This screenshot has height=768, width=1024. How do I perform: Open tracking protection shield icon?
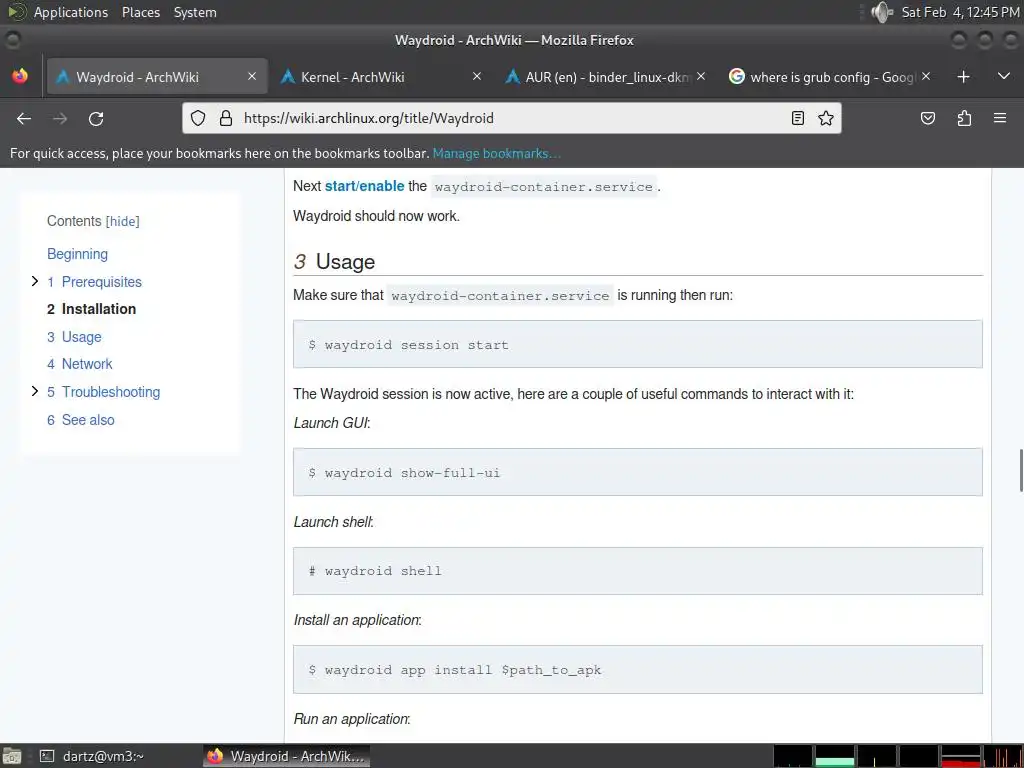point(198,118)
